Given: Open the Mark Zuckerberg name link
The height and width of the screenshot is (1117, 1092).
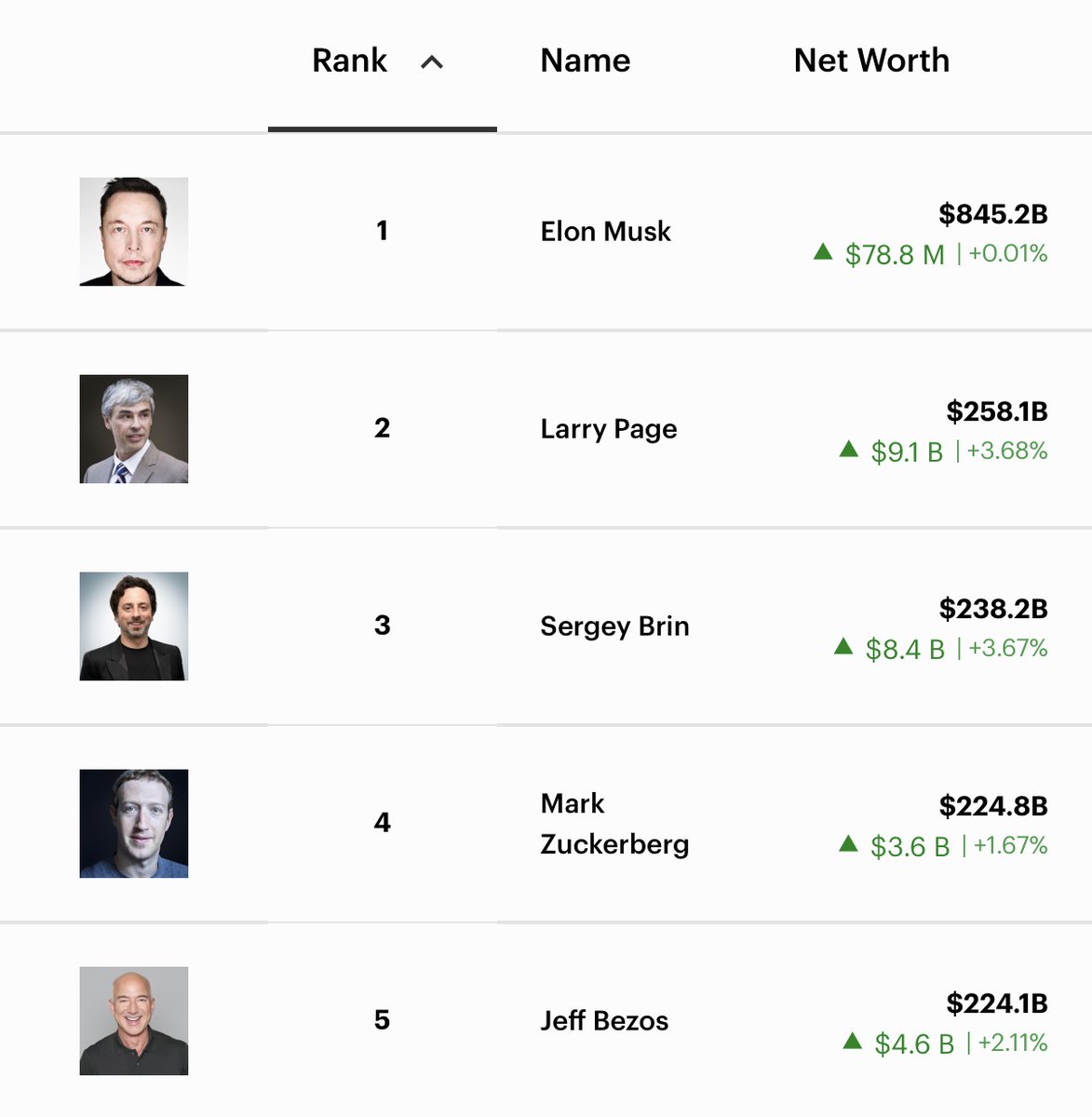Looking at the screenshot, I should pos(614,824).
